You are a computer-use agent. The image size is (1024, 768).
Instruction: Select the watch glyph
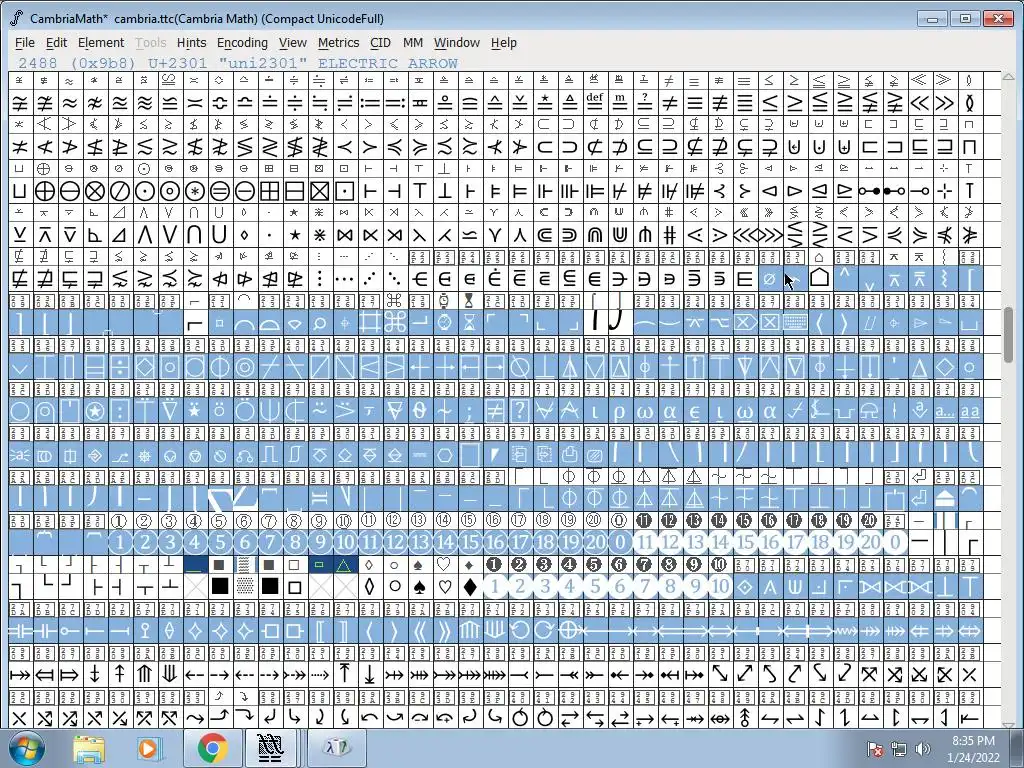pyautogui.click(x=445, y=323)
